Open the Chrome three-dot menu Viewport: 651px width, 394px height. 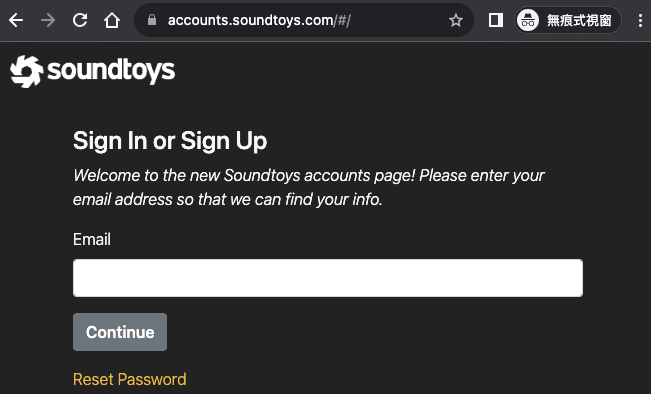point(640,20)
